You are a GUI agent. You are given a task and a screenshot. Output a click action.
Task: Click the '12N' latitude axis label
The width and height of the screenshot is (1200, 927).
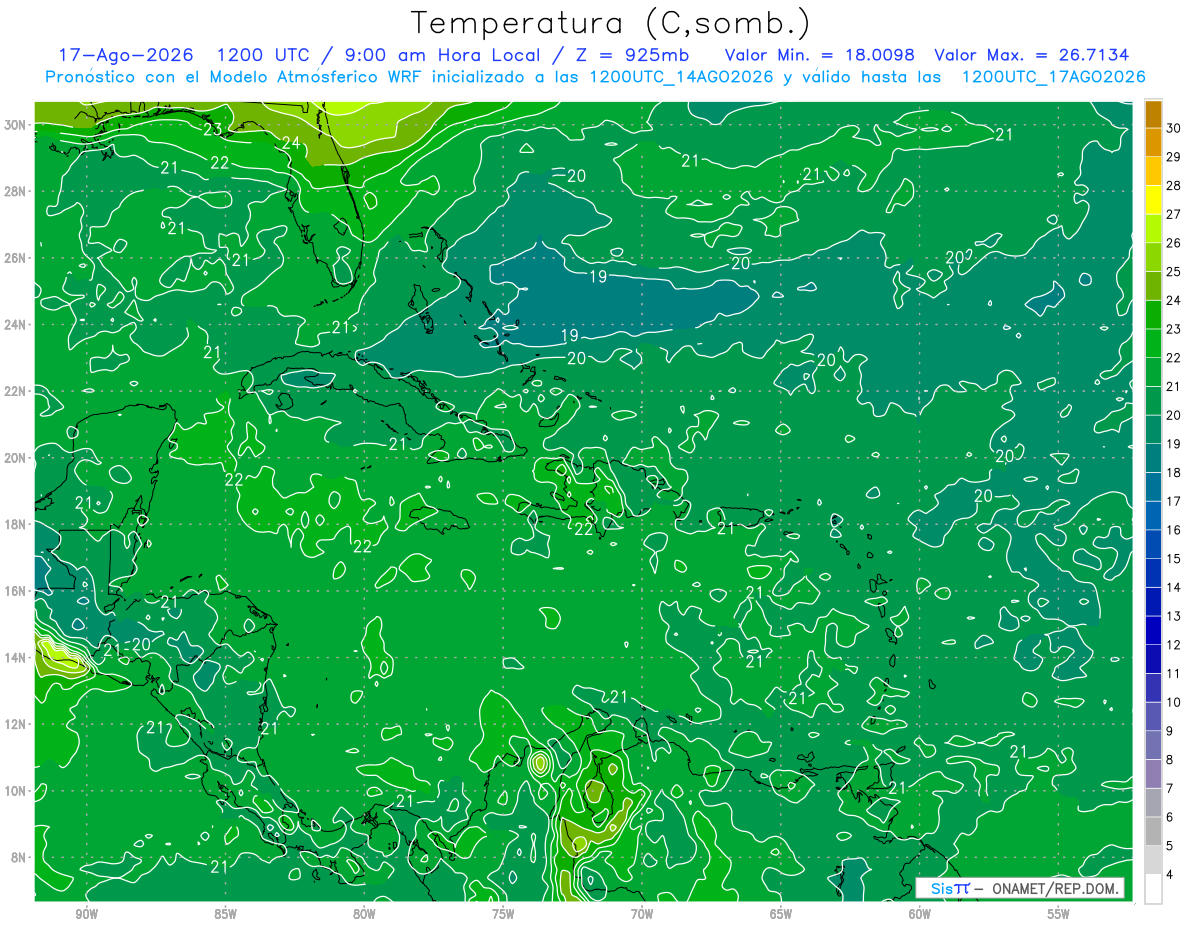[x=16, y=724]
